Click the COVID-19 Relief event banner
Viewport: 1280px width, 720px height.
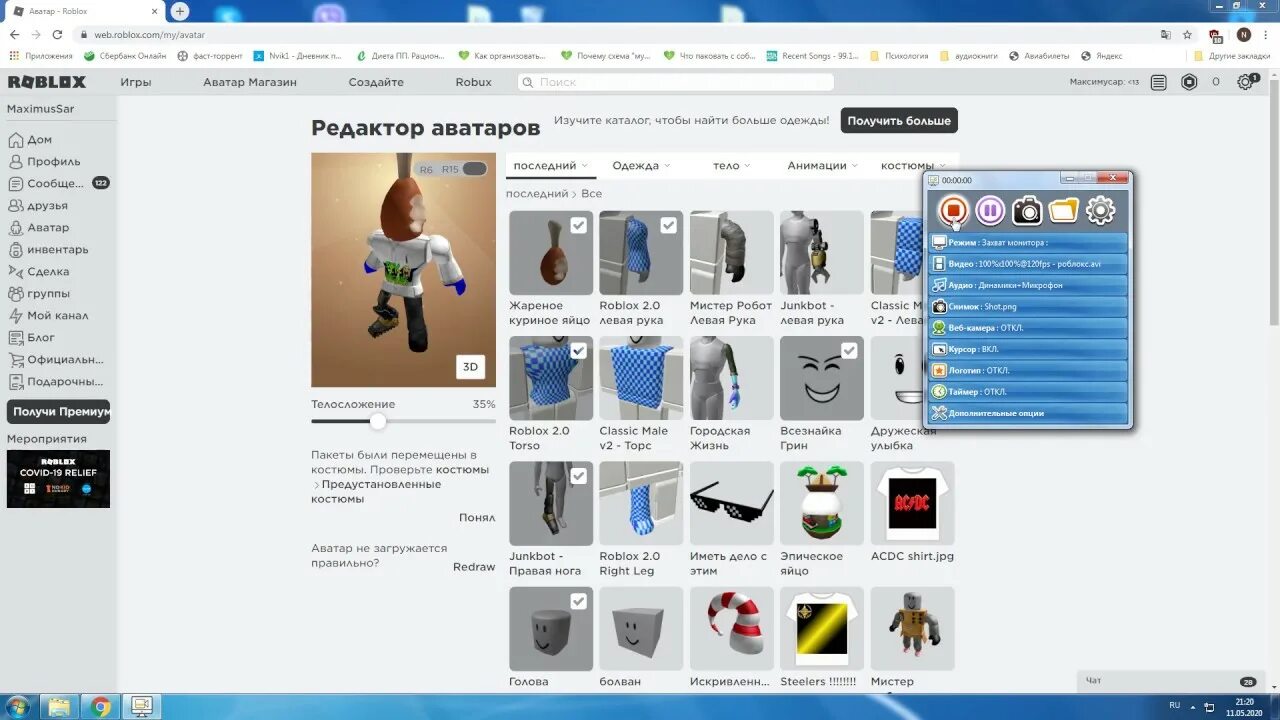59,479
